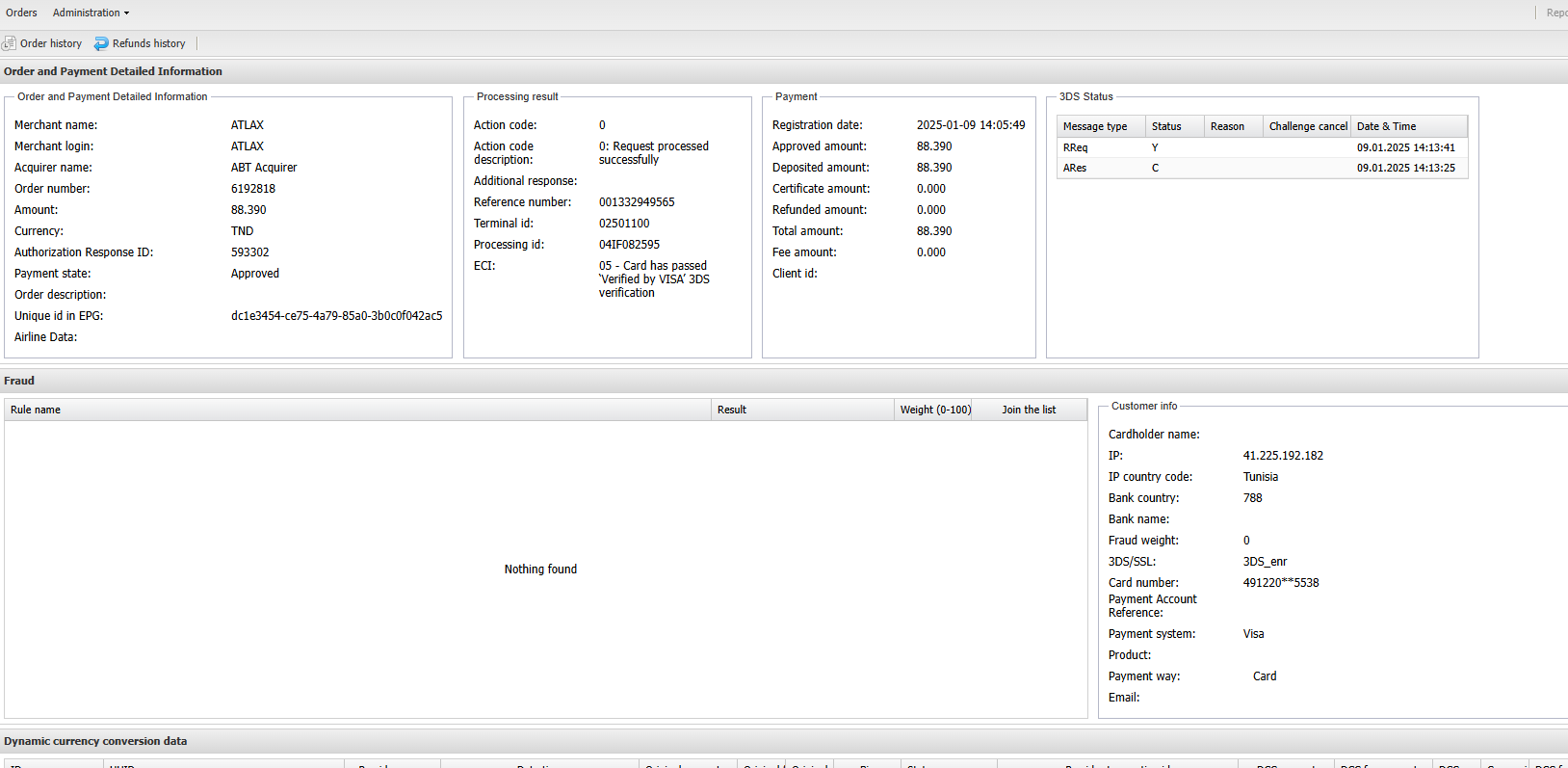This screenshot has height=768, width=1568.
Task: Sort by Weight (0-100) column header
Action: [x=934, y=410]
